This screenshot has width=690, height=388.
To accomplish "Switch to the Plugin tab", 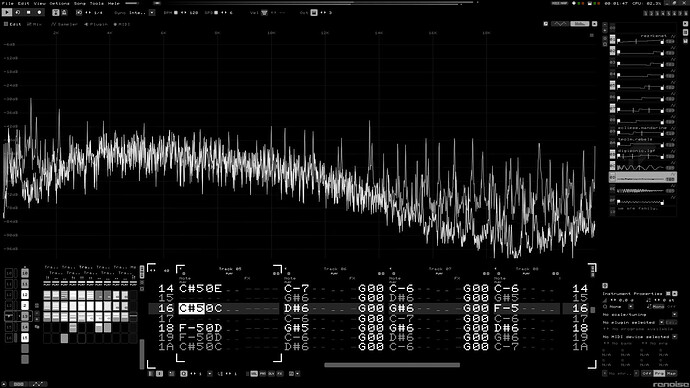I will pyautogui.click(x=95, y=24).
